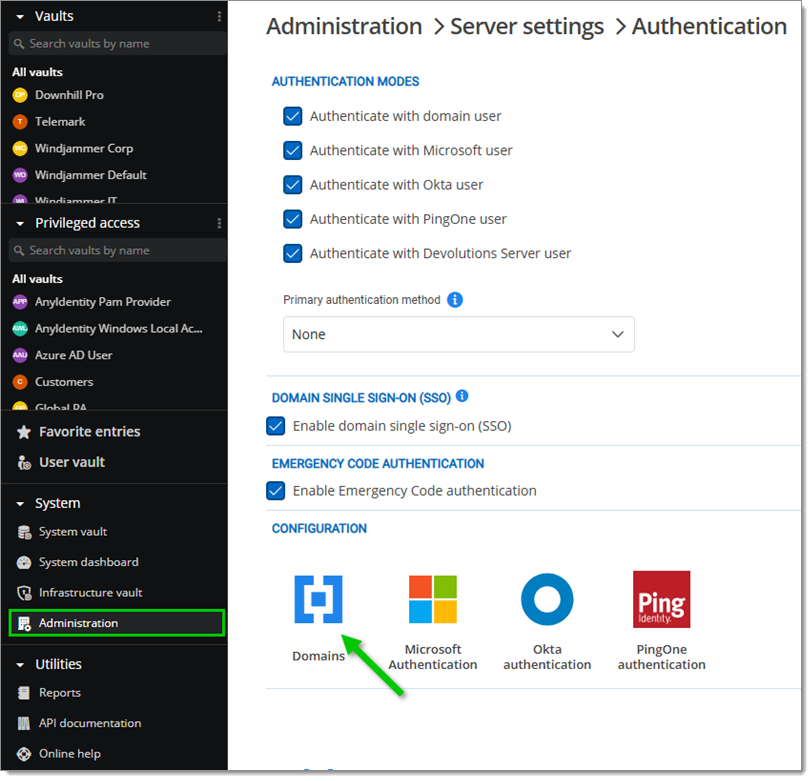Open the Domains configuration icon
Image resolution: width=812 pixels, height=781 pixels.
coord(318,600)
